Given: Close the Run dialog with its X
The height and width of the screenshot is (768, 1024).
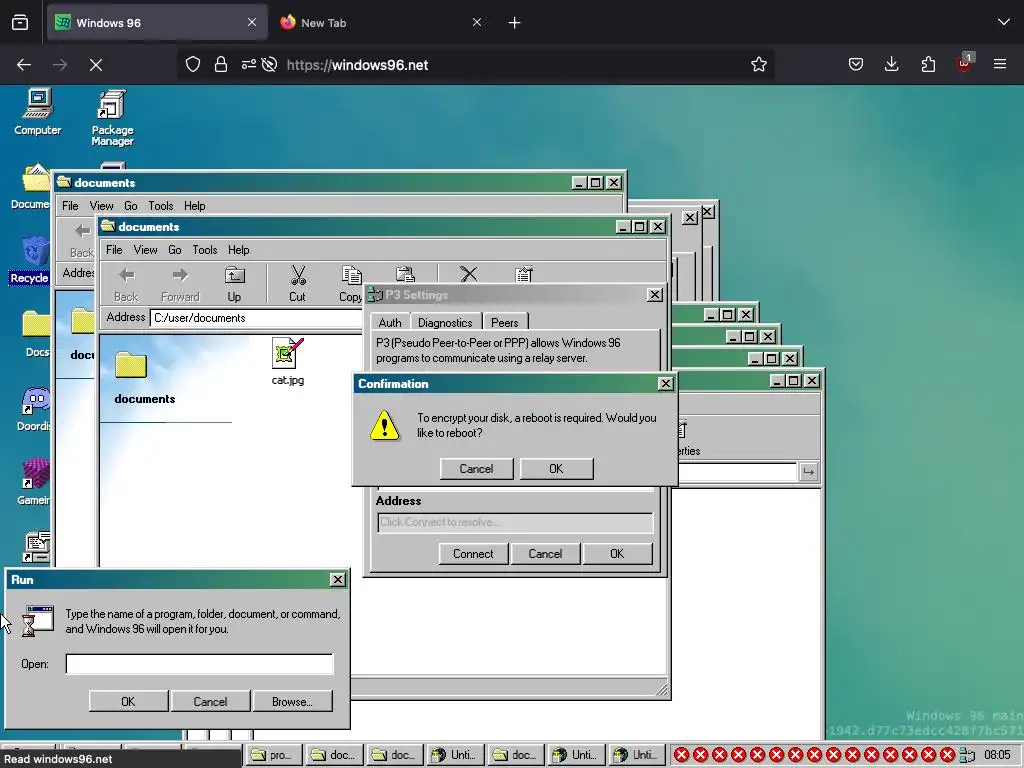Looking at the screenshot, I should coord(338,579).
